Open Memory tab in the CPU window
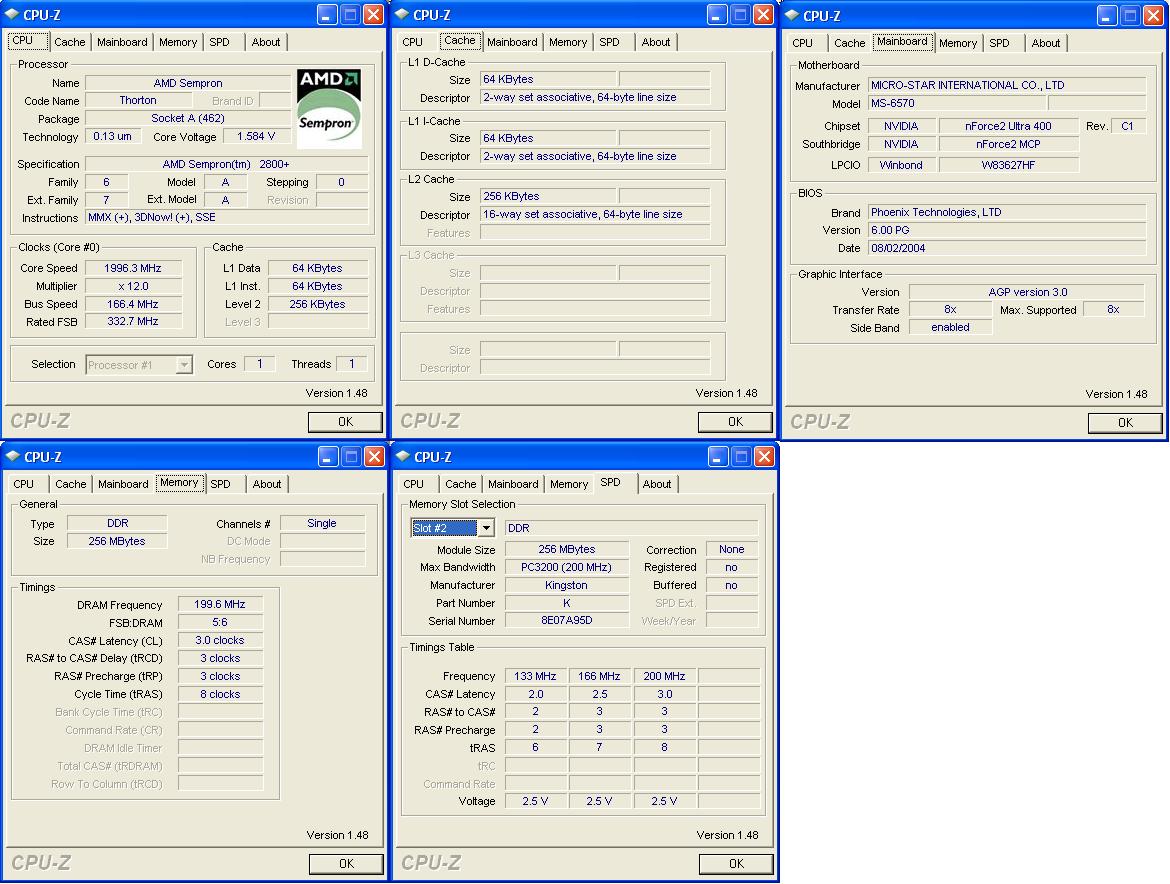The width and height of the screenshot is (1170, 884). coord(178,43)
